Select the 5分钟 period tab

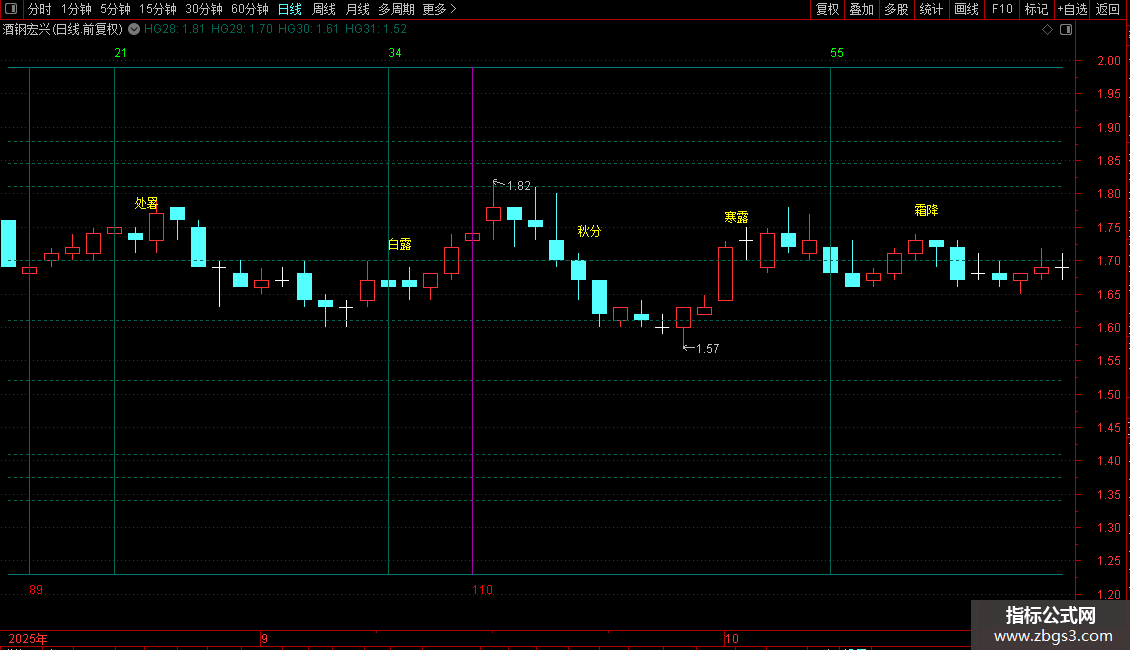tap(115, 9)
